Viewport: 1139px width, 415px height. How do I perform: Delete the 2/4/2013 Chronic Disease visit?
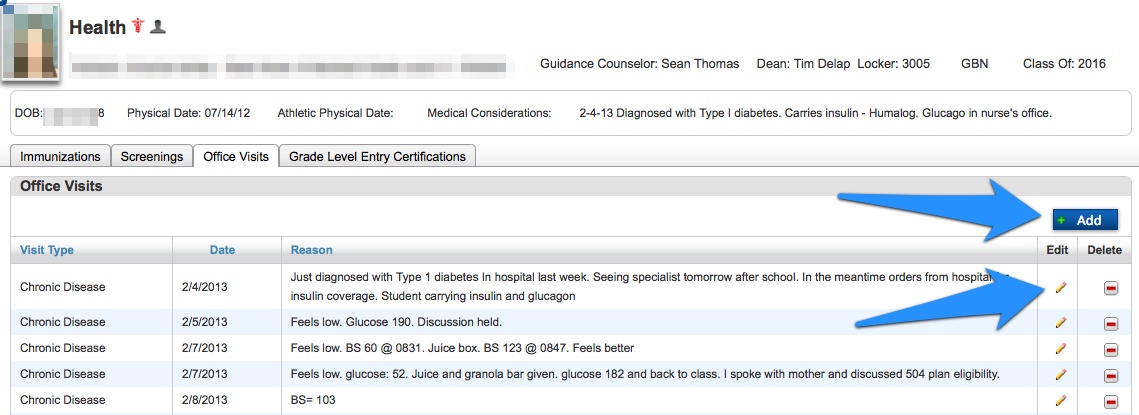[1110, 289]
